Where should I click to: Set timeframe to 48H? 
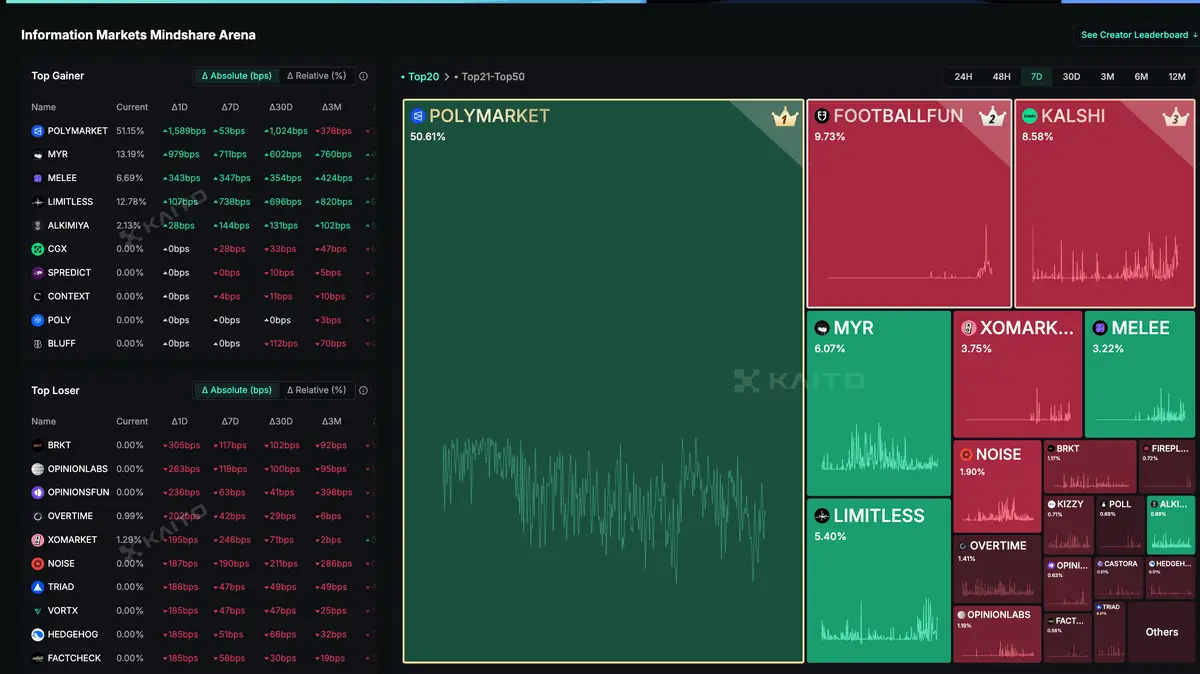click(1001, 77)
